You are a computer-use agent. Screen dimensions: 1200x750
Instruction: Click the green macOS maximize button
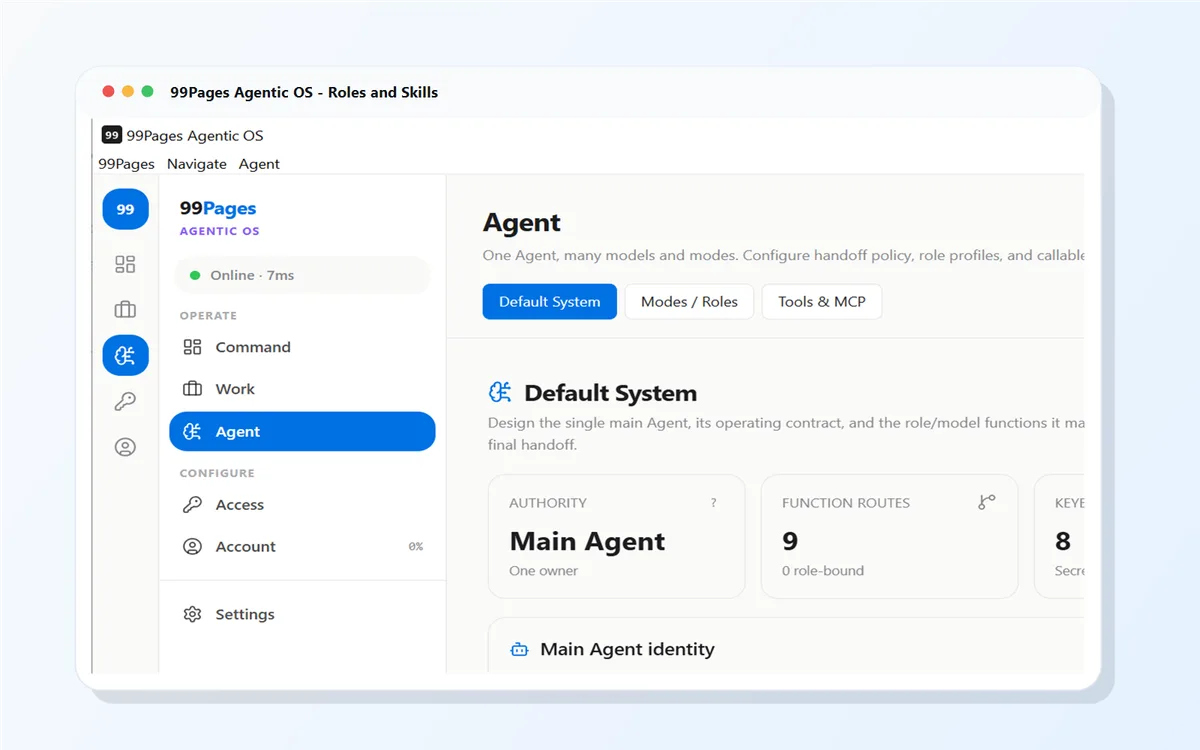click(147, 91)
